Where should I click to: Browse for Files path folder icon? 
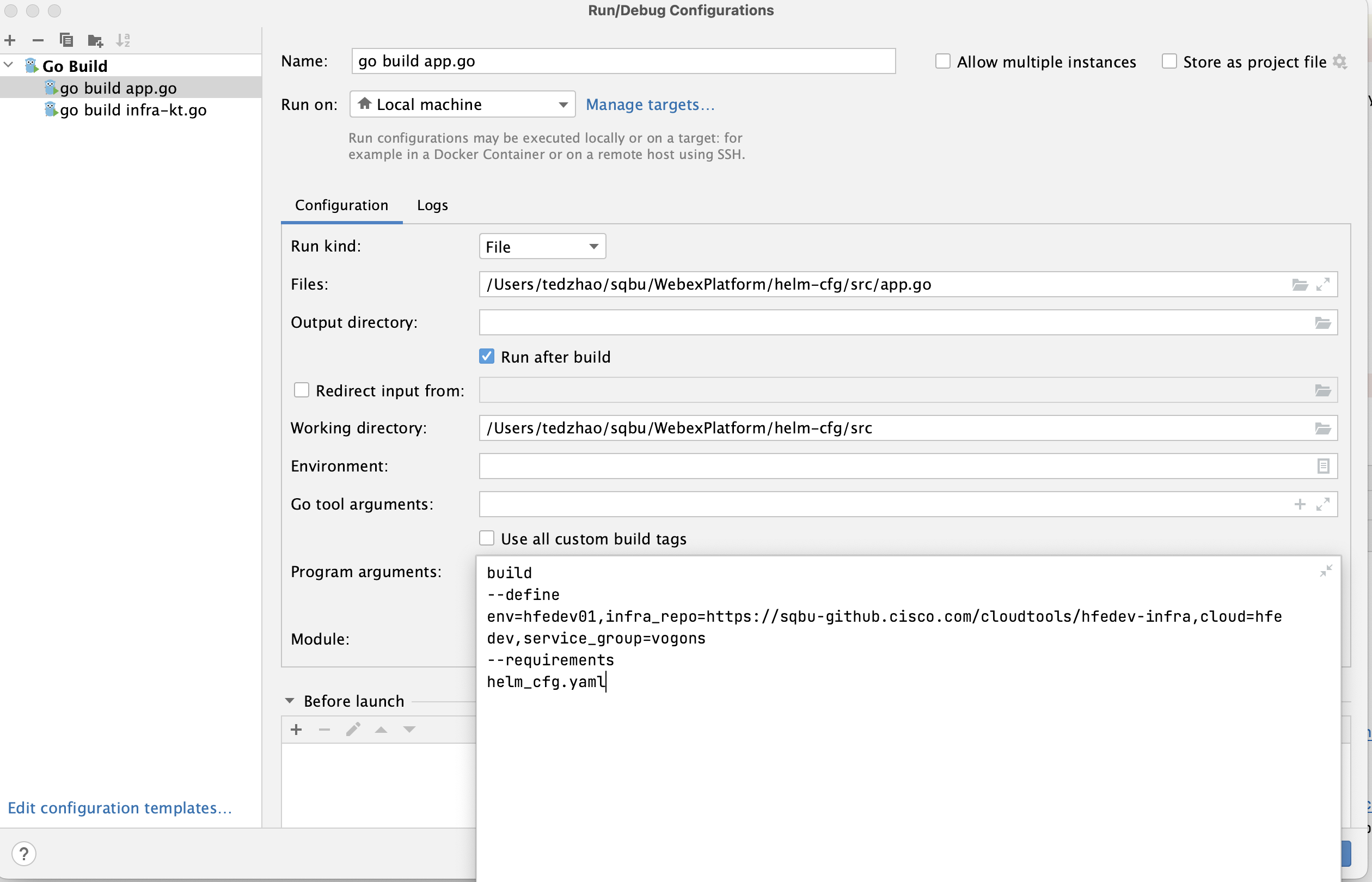[x=1300, y=285]
